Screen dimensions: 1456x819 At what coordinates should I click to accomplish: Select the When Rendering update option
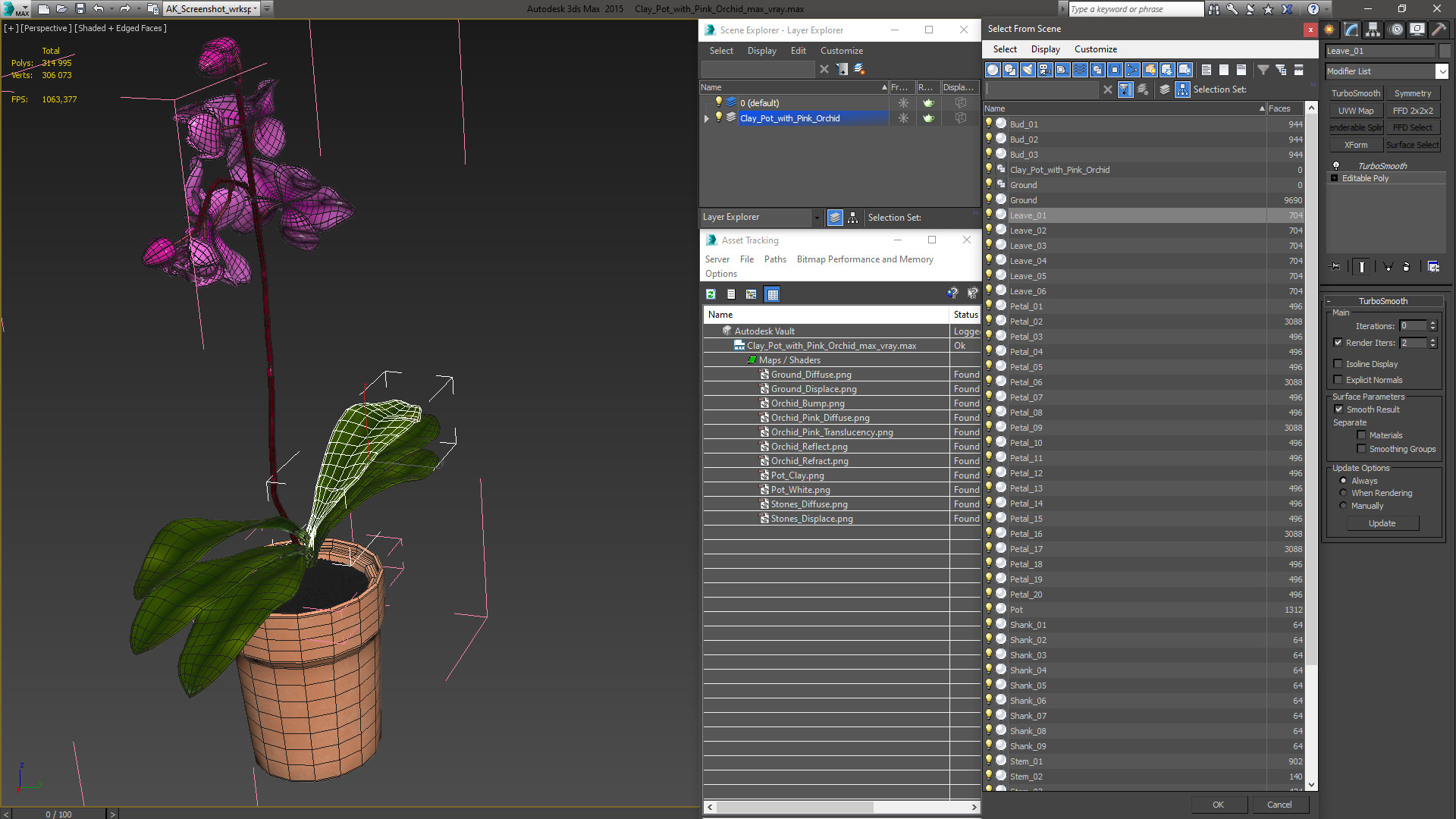click(x=1343, y=493)
